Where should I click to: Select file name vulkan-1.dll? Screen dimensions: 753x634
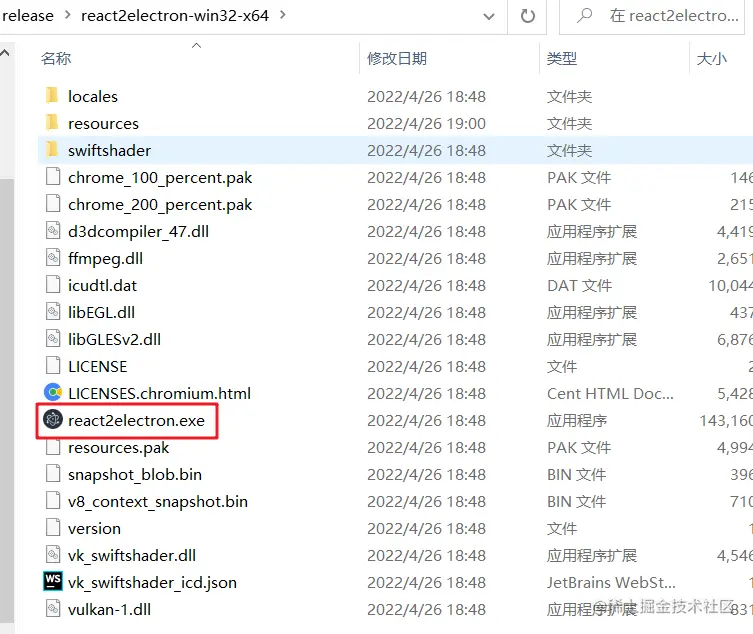point(109,610)
